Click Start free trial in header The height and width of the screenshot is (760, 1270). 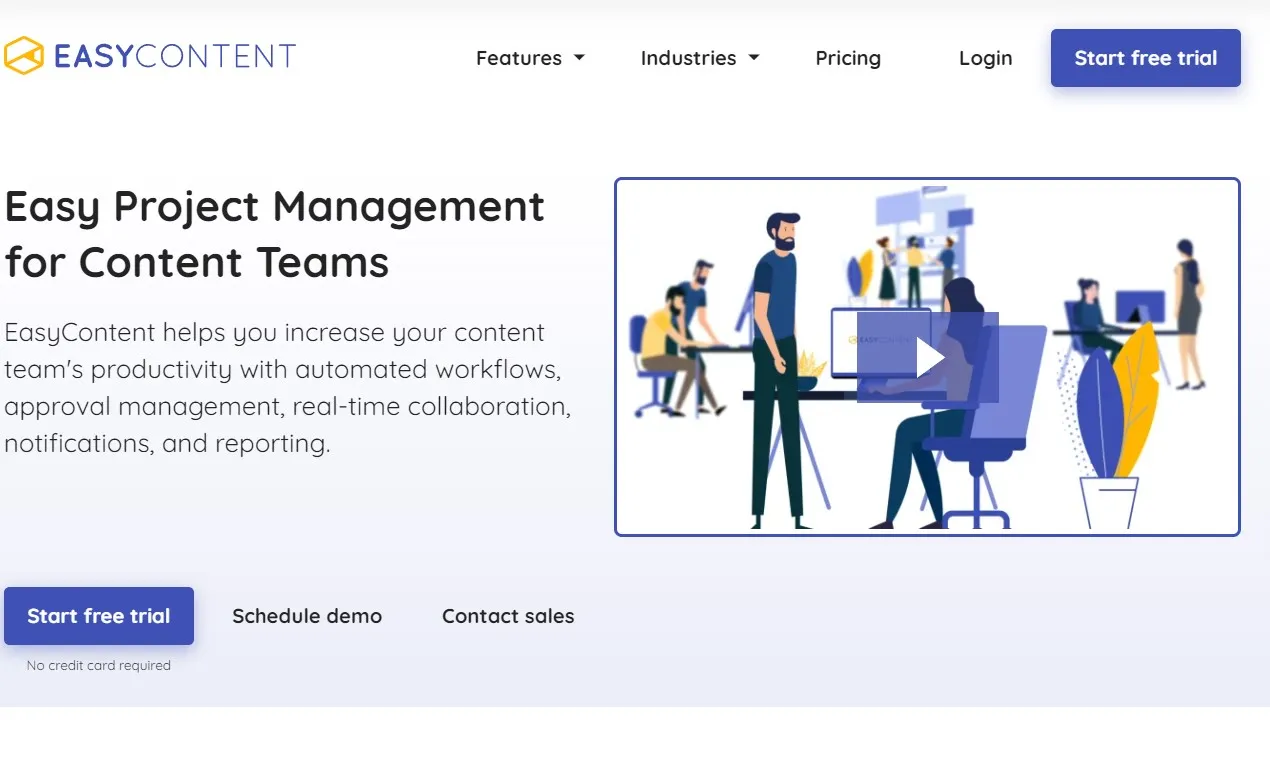1146,58
